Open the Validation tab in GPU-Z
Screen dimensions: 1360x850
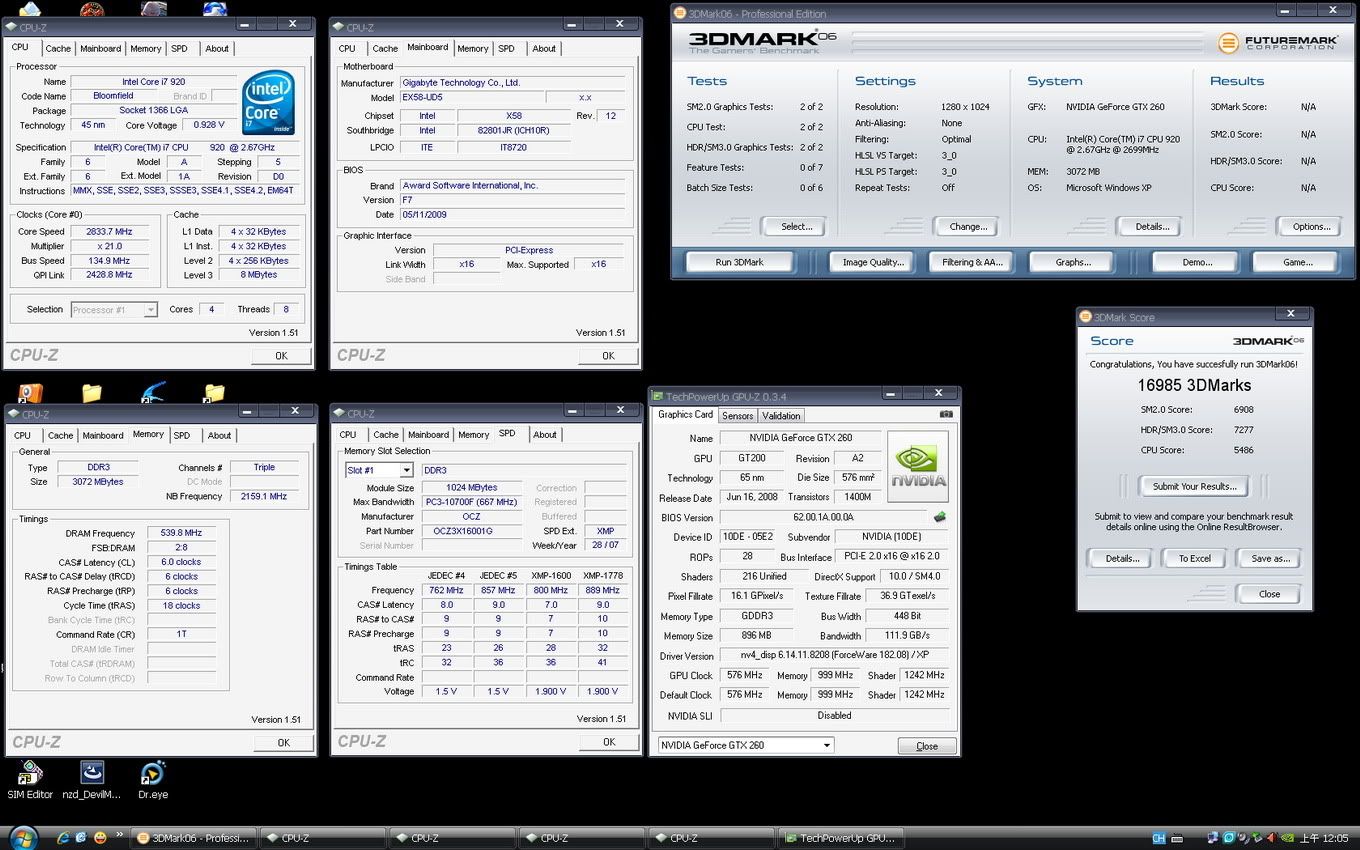click(x=781, y=415)
